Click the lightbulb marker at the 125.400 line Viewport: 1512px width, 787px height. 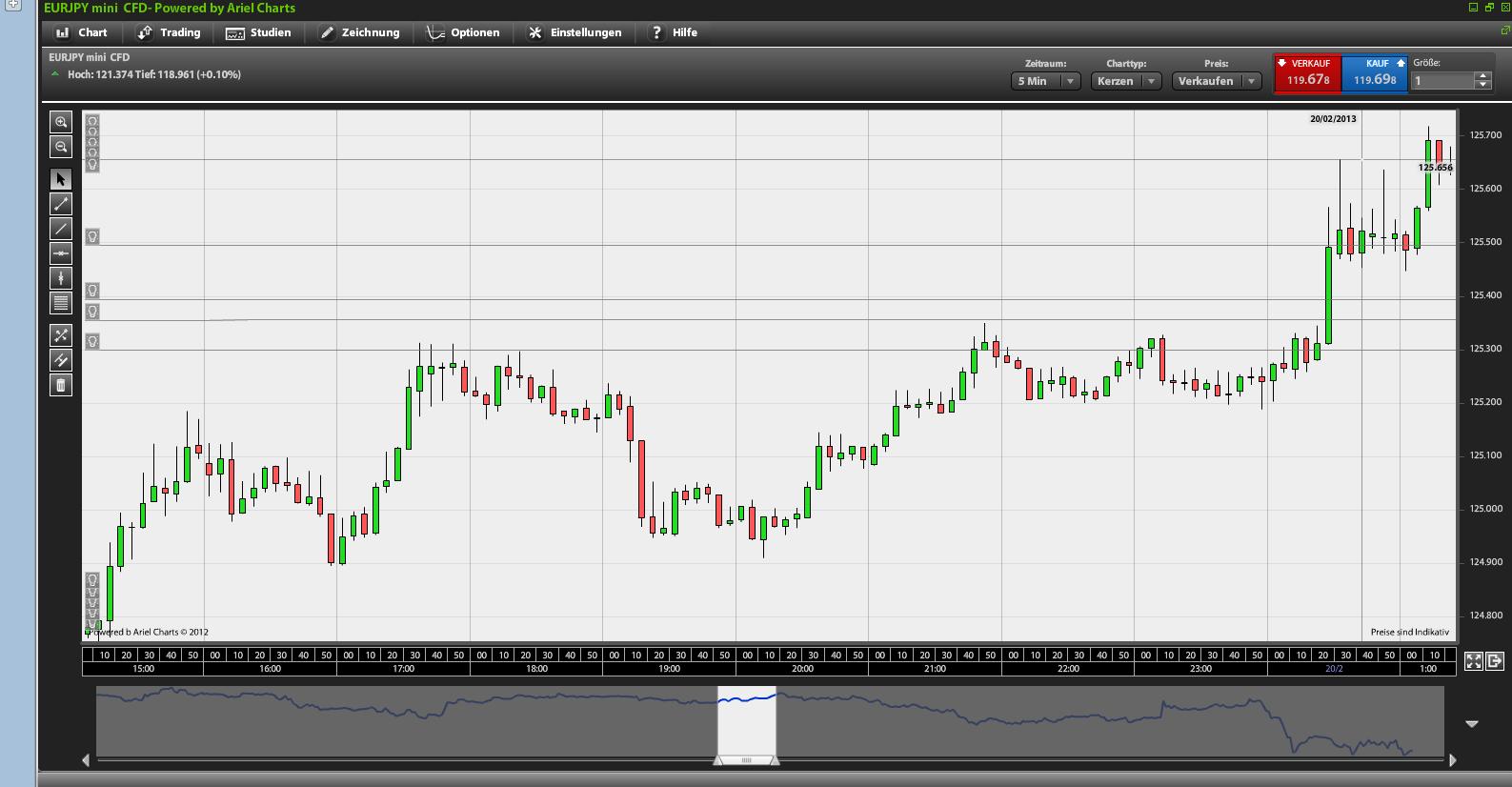(x=92, y=291)
